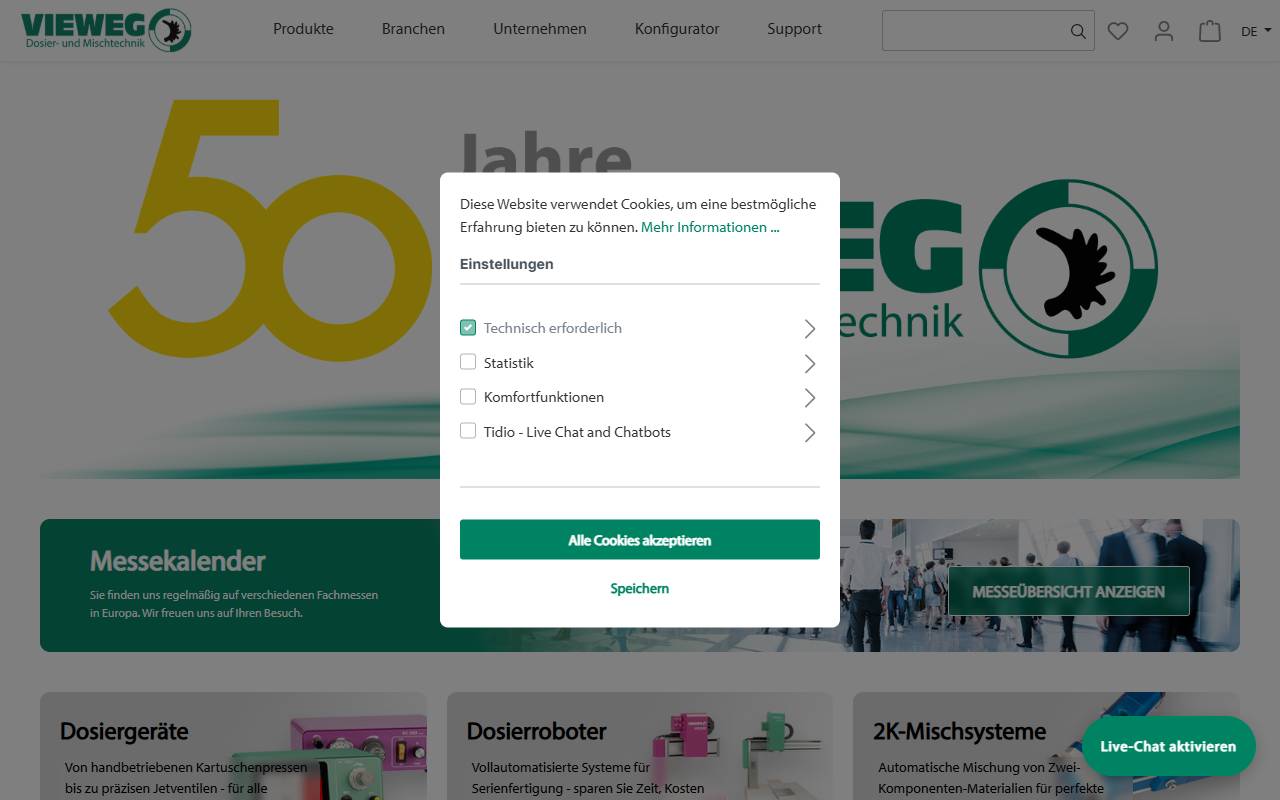Go to homepage via Vieweg logo
The height and width of the screenshot is (800, 1280).
(x=106, y=30)
